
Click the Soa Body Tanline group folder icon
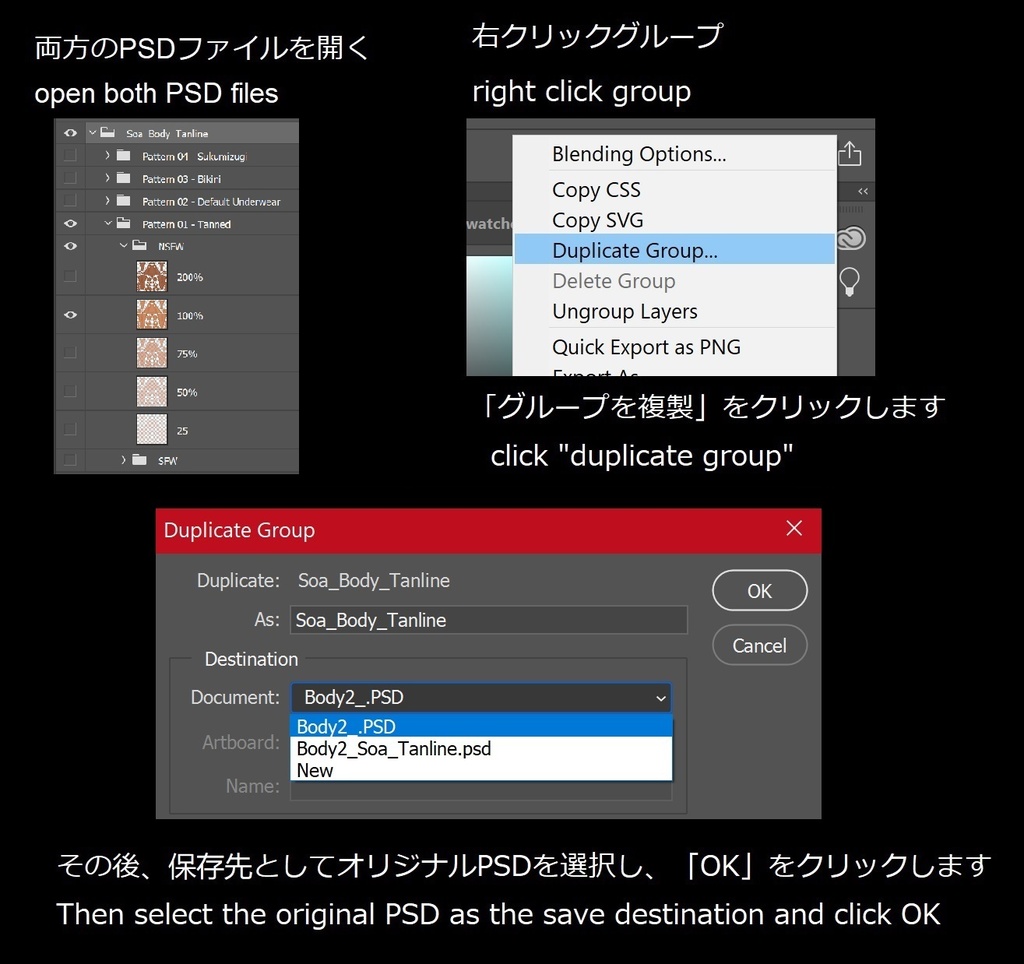pos(107,133)
